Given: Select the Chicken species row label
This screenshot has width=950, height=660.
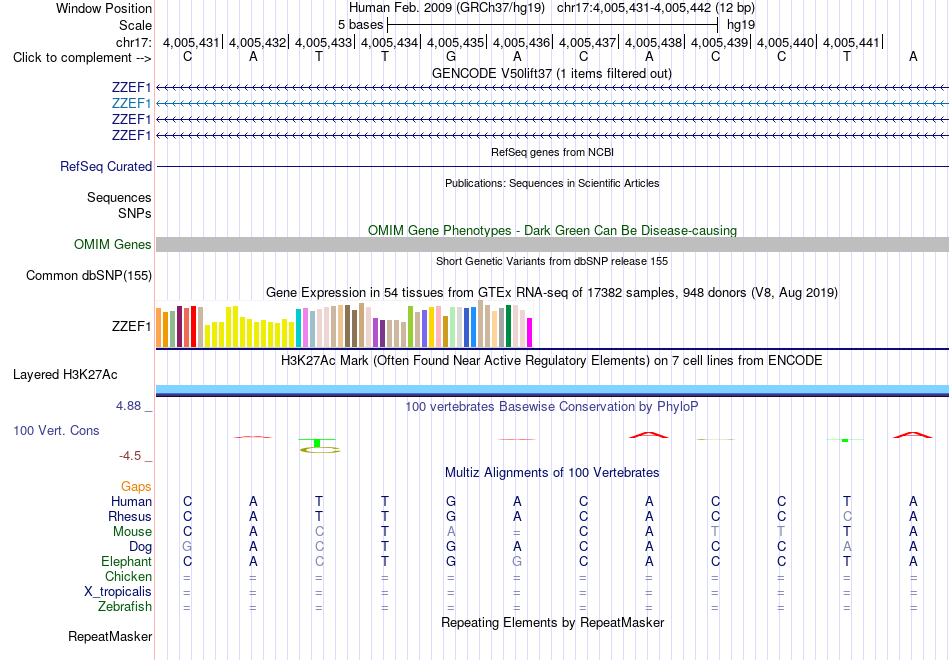Looking at the screenshot, I should pyautogui.click(x=128, y=576).
